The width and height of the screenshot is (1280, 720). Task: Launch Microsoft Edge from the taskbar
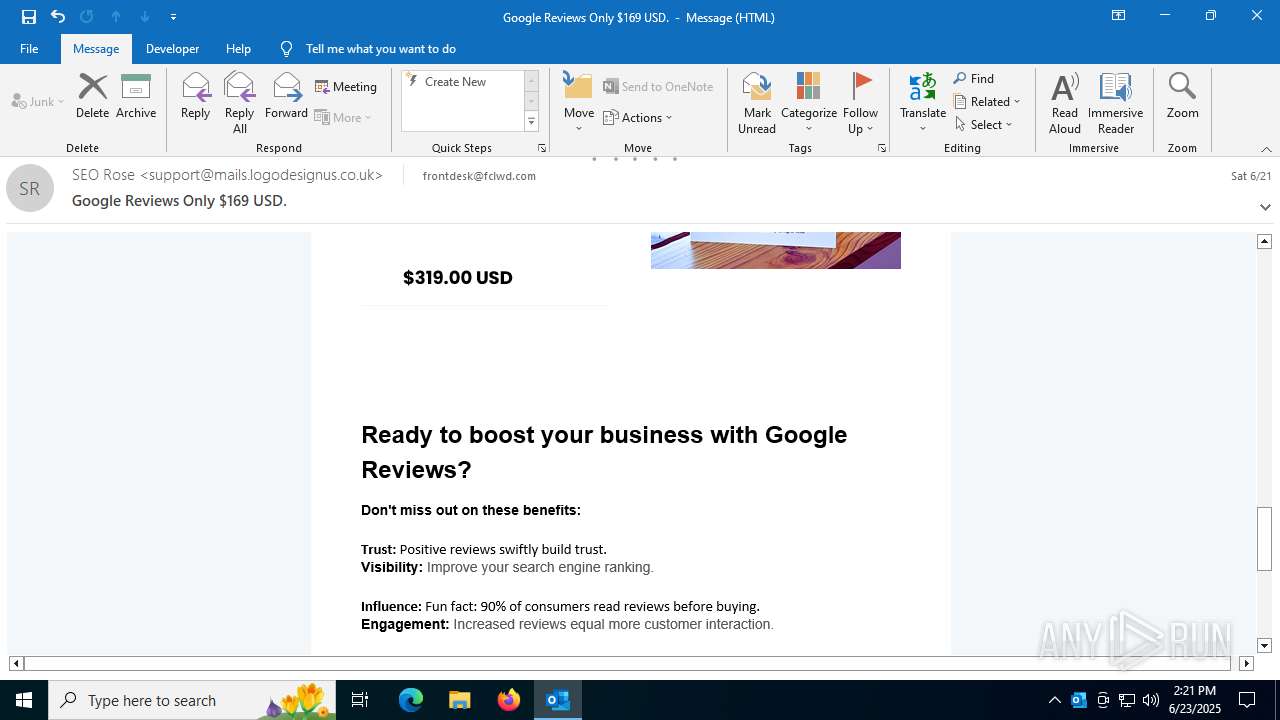[x=411, y=700]
